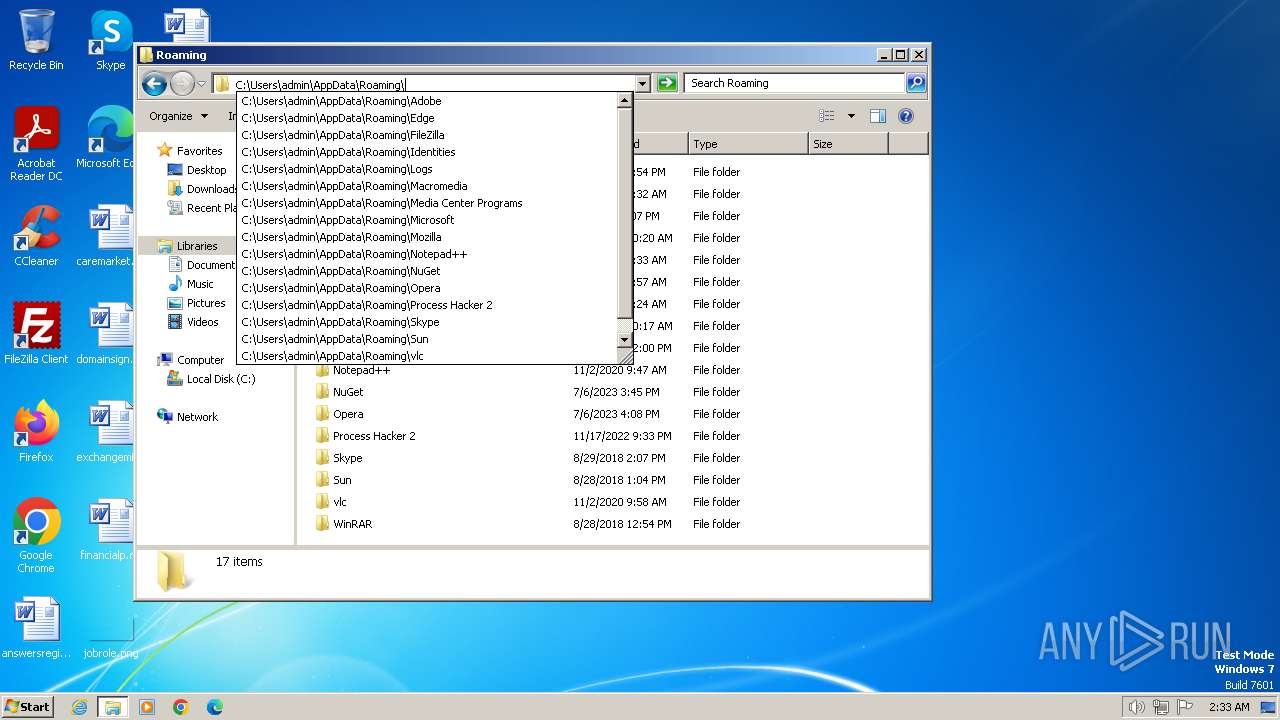1280x720 pixels.
Task: Select the Opera path suggestion
Action: [x=427, y=288]
